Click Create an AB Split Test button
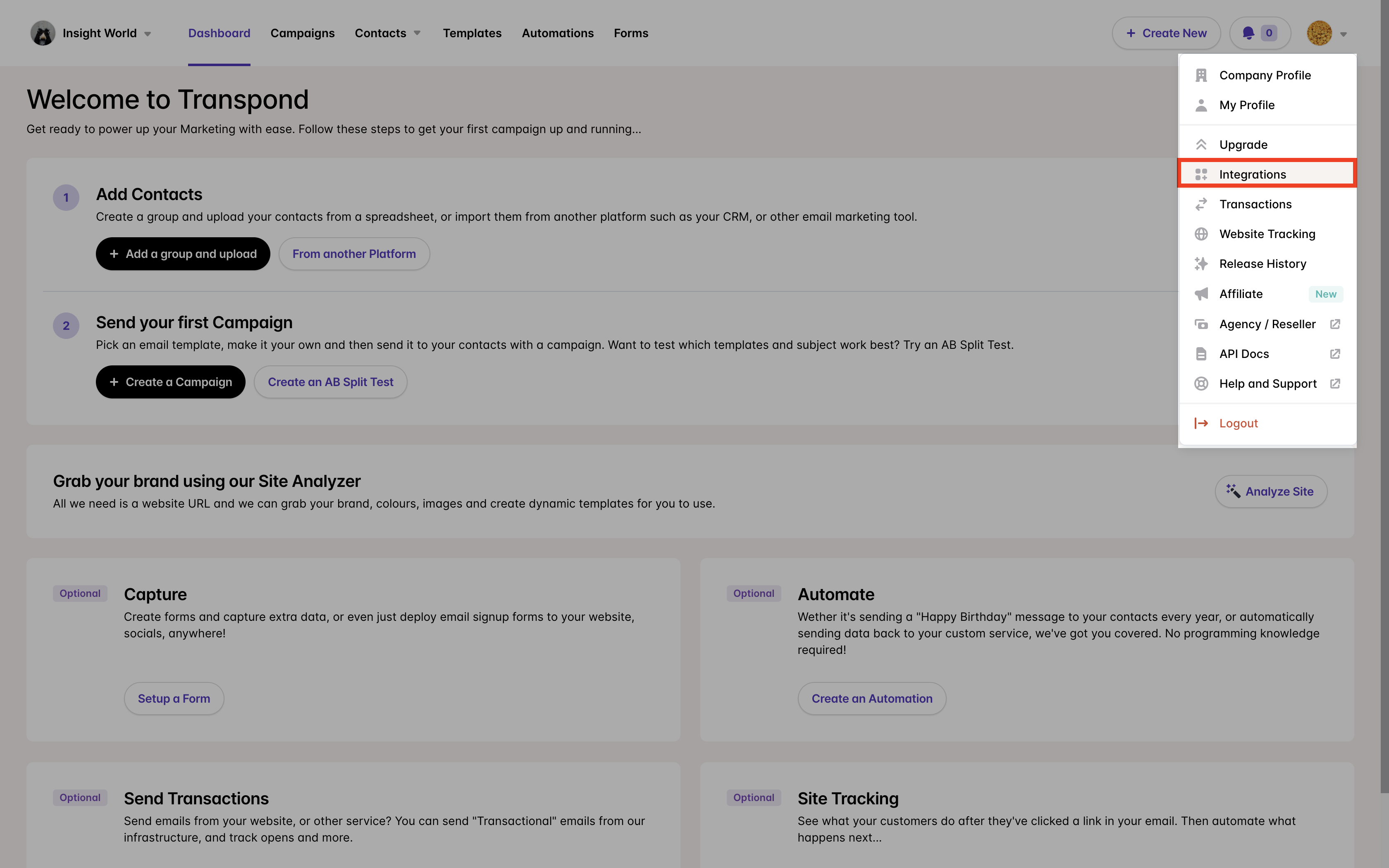Screen dimensions: 1389x868 point(331,382)
